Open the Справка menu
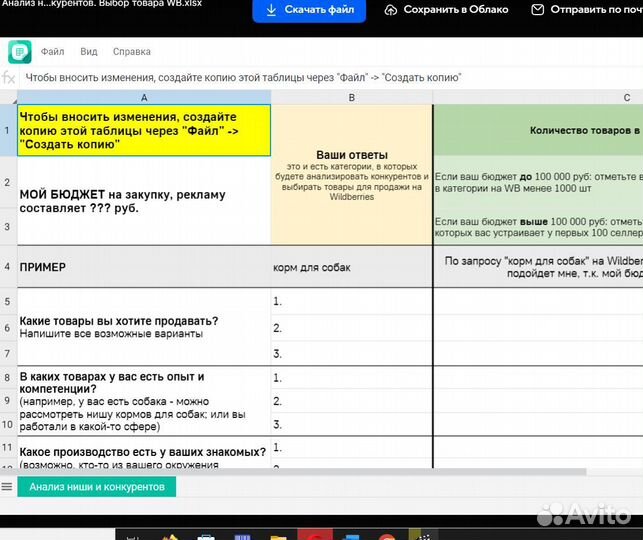This screenshot has width=643, height=540. click(x=131, y=51)
